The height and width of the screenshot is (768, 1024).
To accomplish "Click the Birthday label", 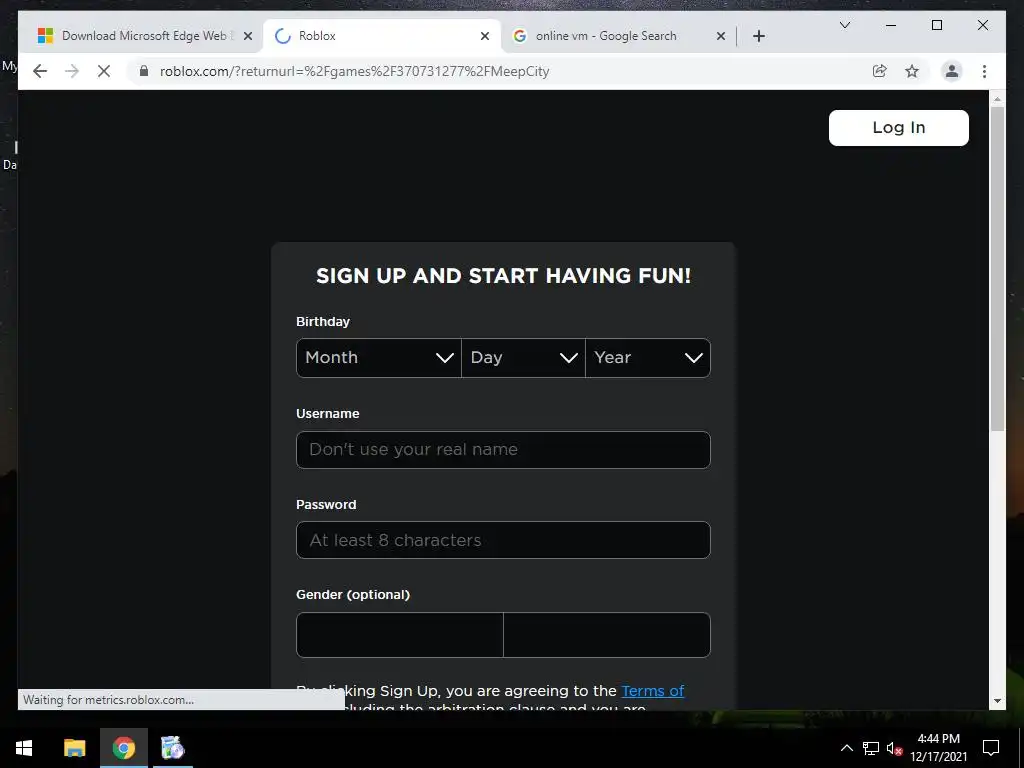I will pyautogui.click(x=323, y=321).
